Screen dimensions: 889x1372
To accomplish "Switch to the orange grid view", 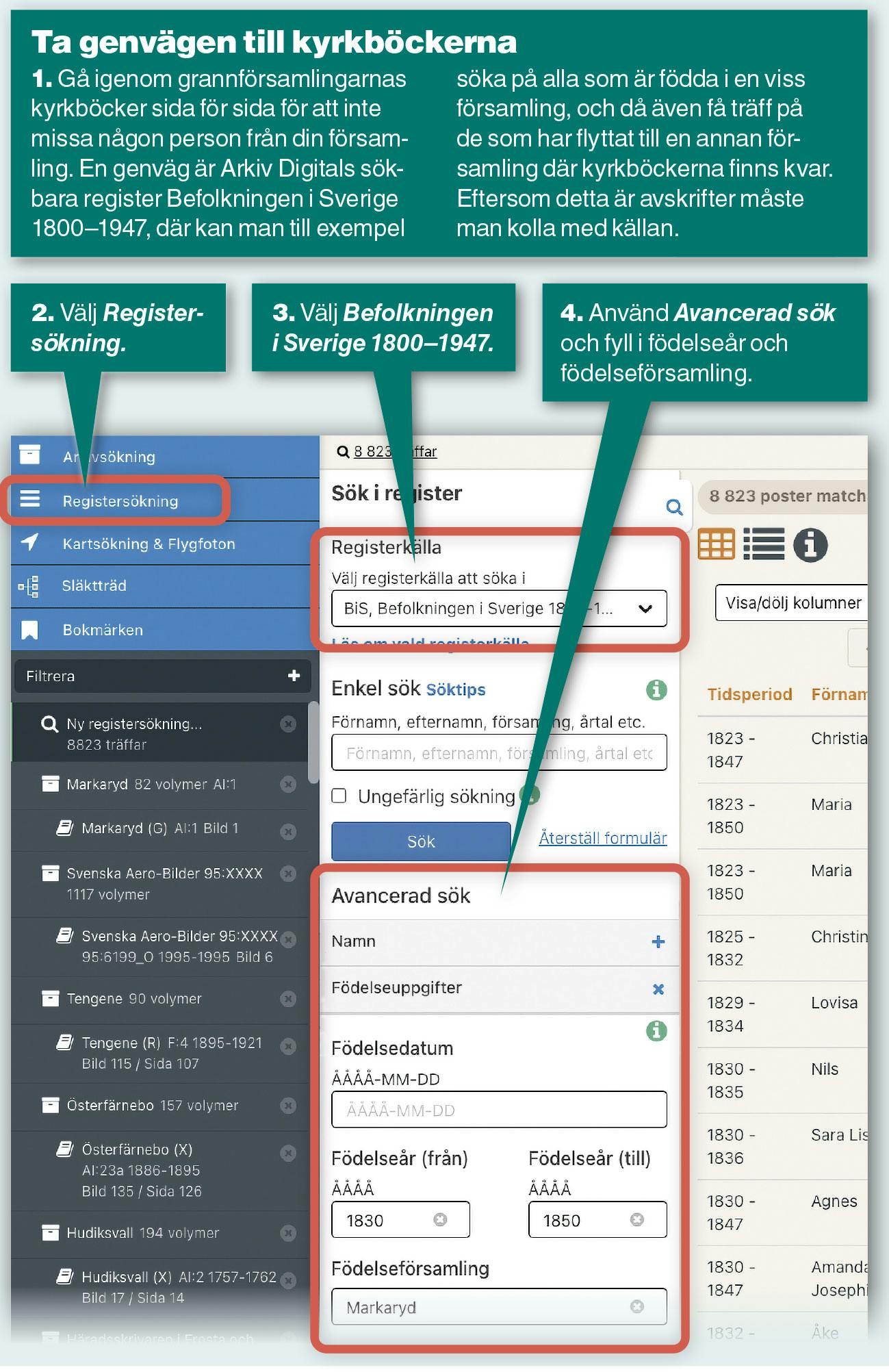I will coord(716,545).
